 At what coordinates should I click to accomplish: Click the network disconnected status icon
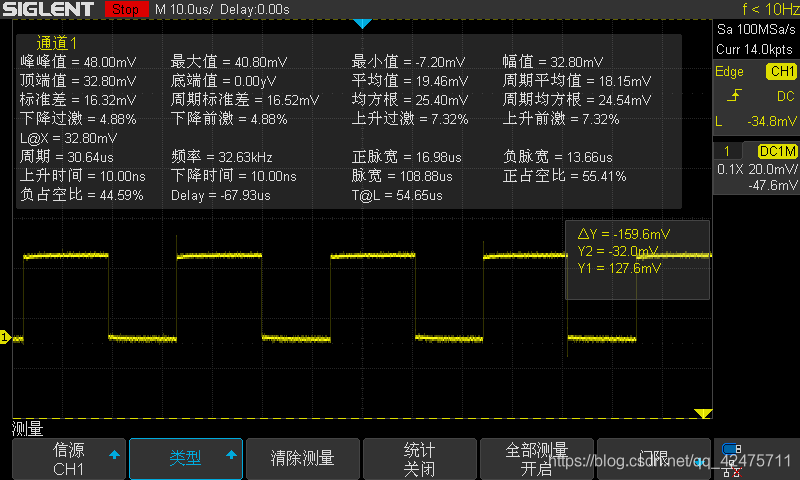[x=732, y=471]
